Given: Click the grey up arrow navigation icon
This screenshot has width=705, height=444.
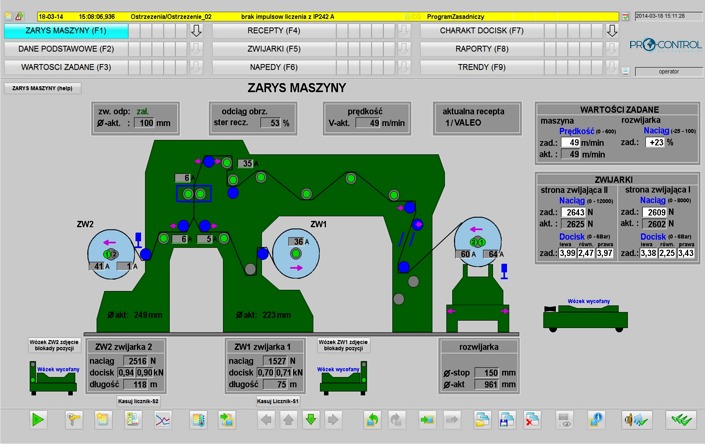Looking at the screenshot, I should coord(288,420).
